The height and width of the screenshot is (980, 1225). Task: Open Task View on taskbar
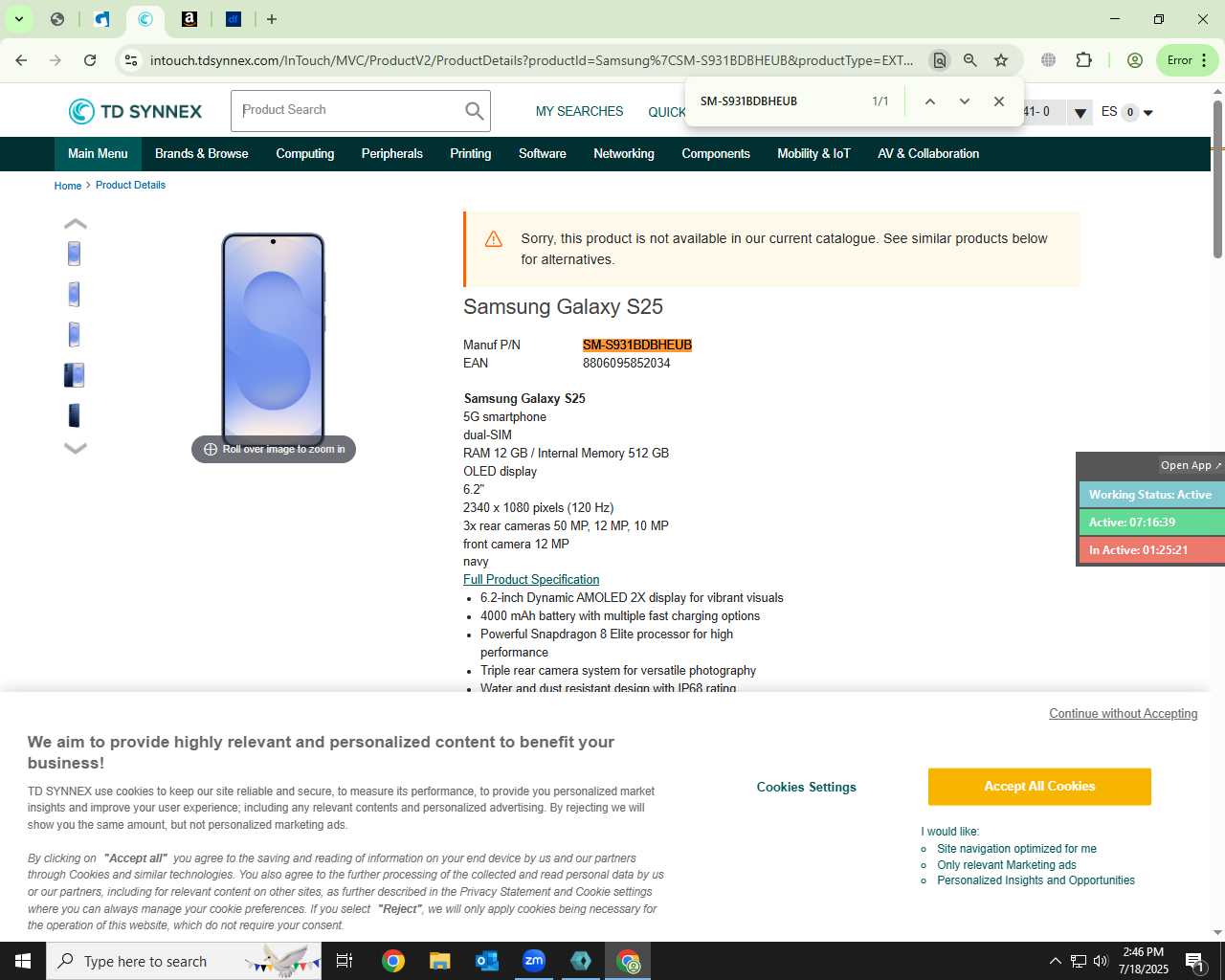click(x=345, y=961)
